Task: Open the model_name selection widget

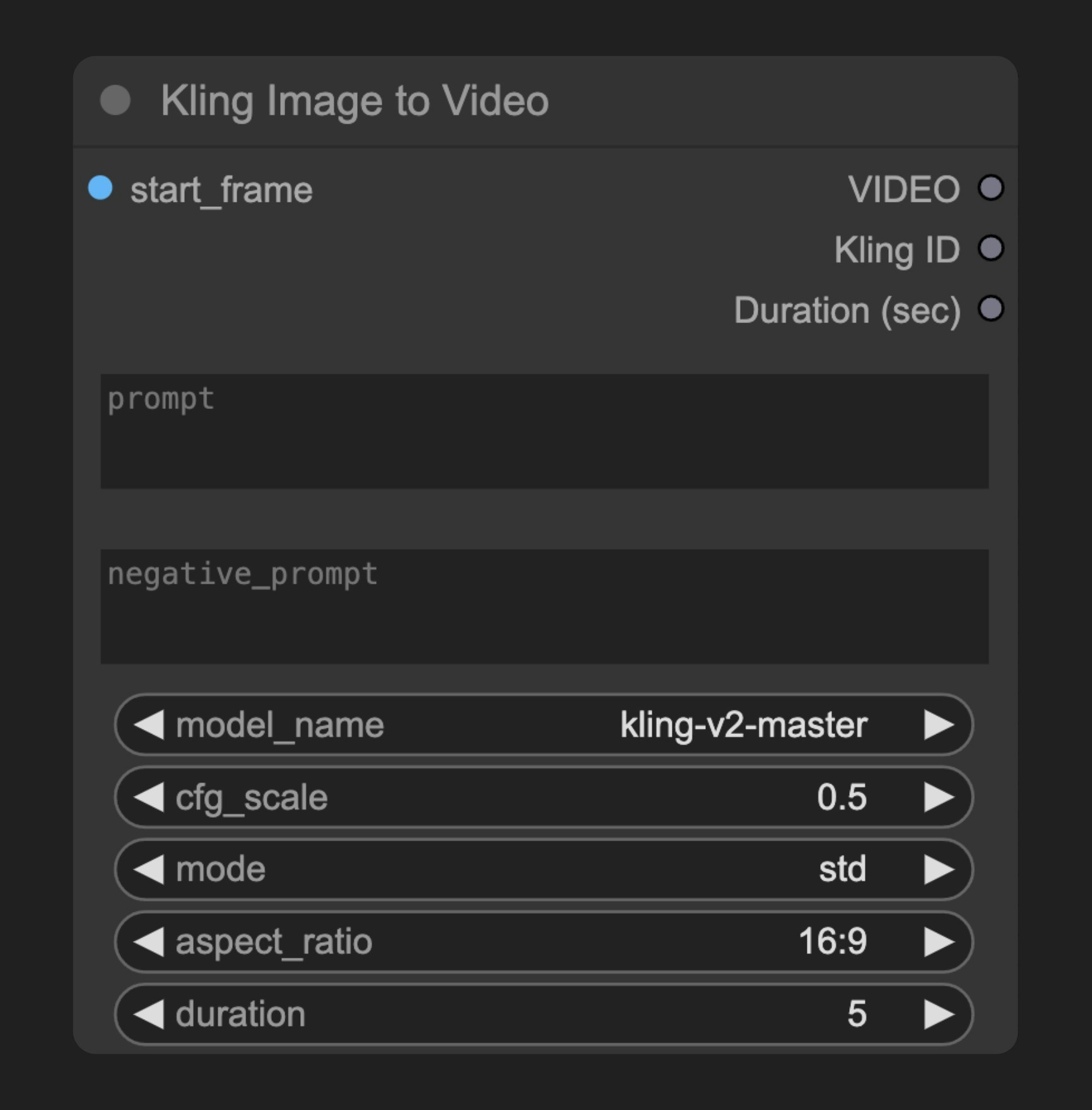Action: [x=543, y=724]
